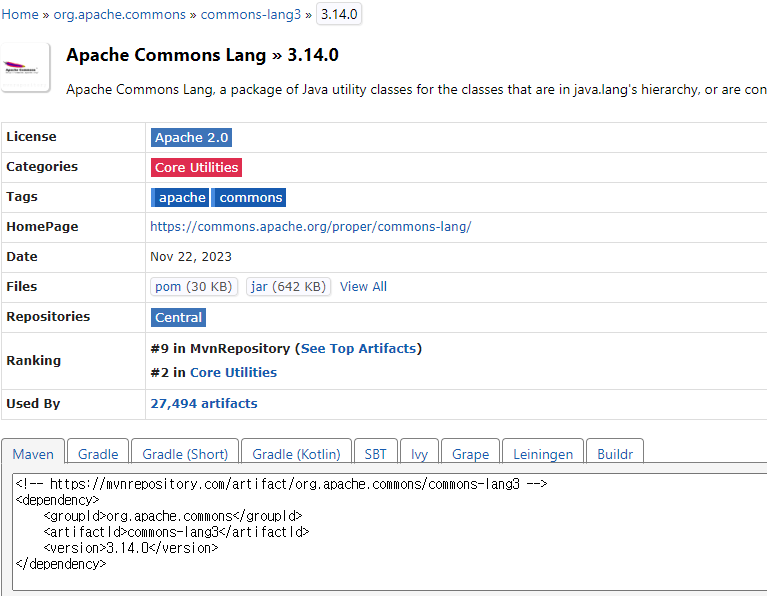Click the 3.14.0 version breadcrumb badge
The height and width of the screenshot is (596, 767).
(x=339, y=14)
